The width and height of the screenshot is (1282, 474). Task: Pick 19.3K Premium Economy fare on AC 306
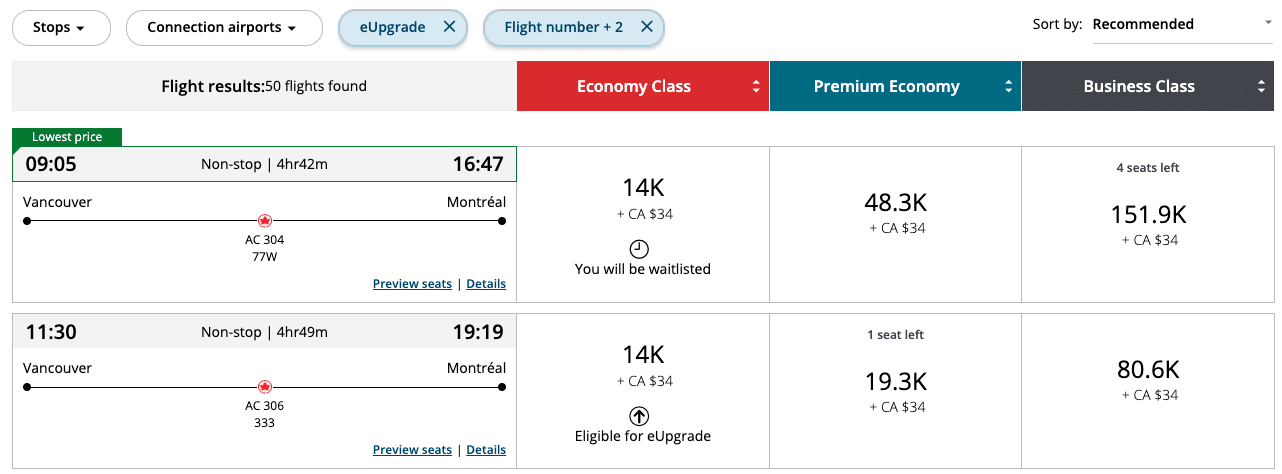pyautogui.click(x=895, y=388)
